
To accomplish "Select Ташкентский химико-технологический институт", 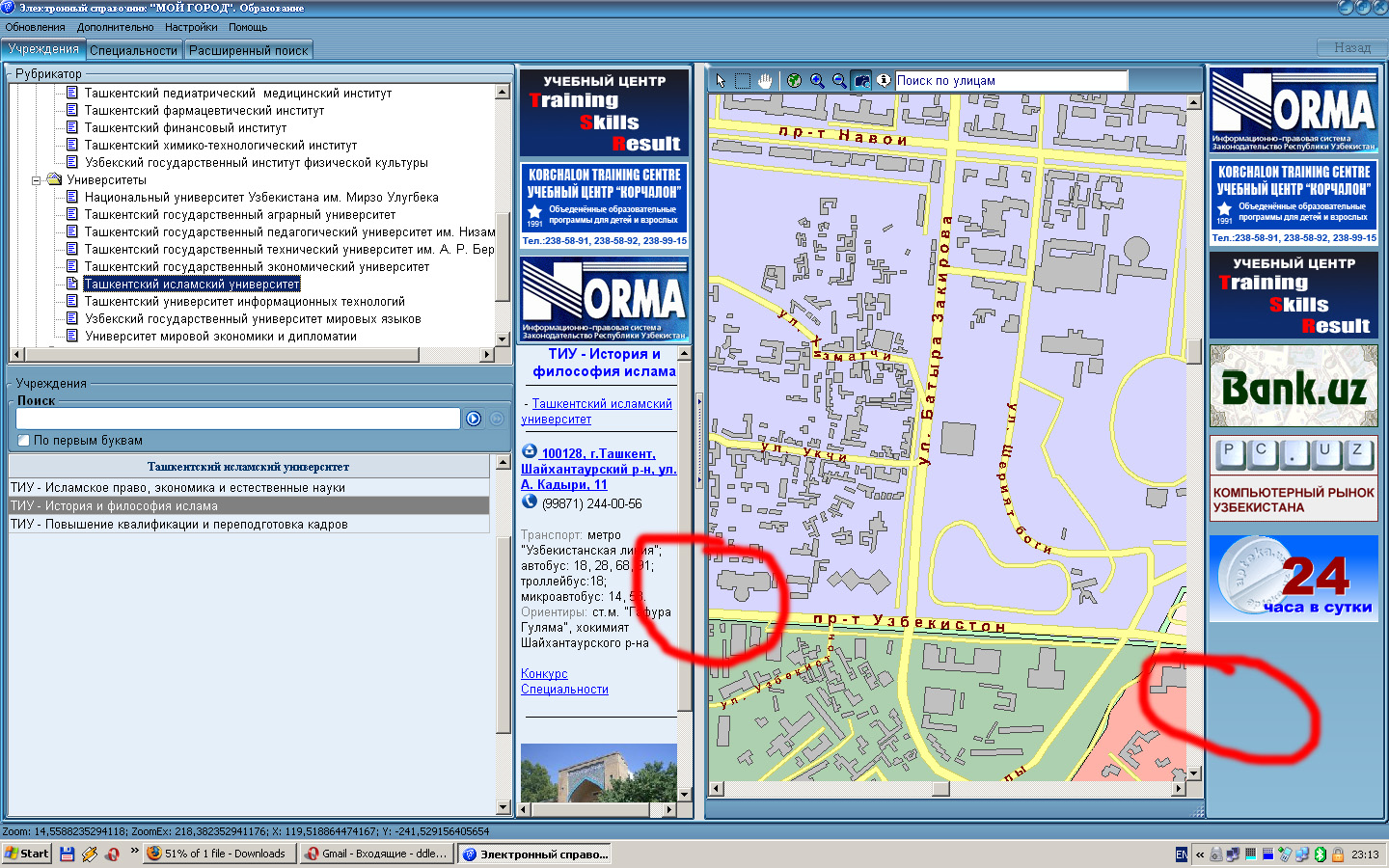I will [x=221, y=146].
